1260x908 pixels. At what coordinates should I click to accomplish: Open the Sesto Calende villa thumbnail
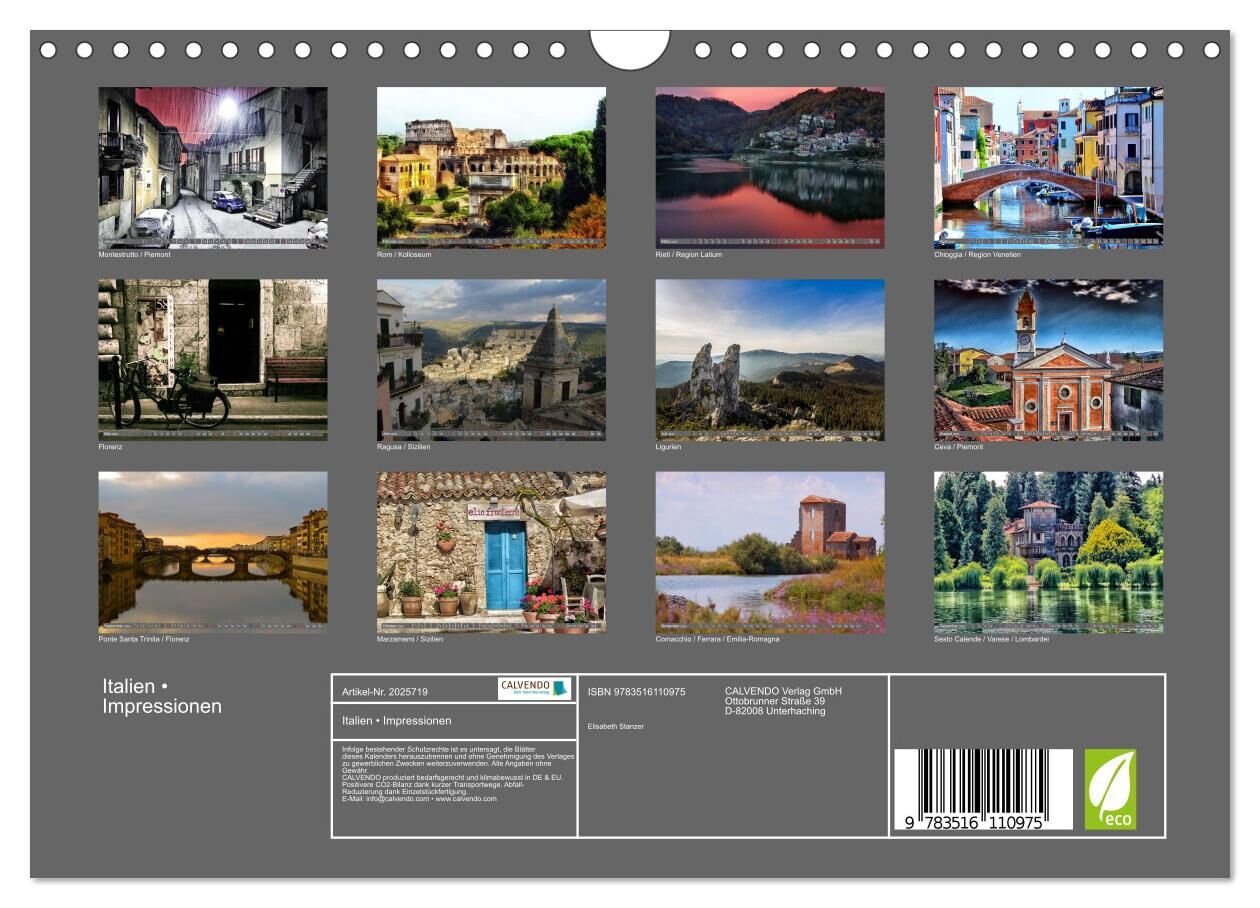[1048, 552]
